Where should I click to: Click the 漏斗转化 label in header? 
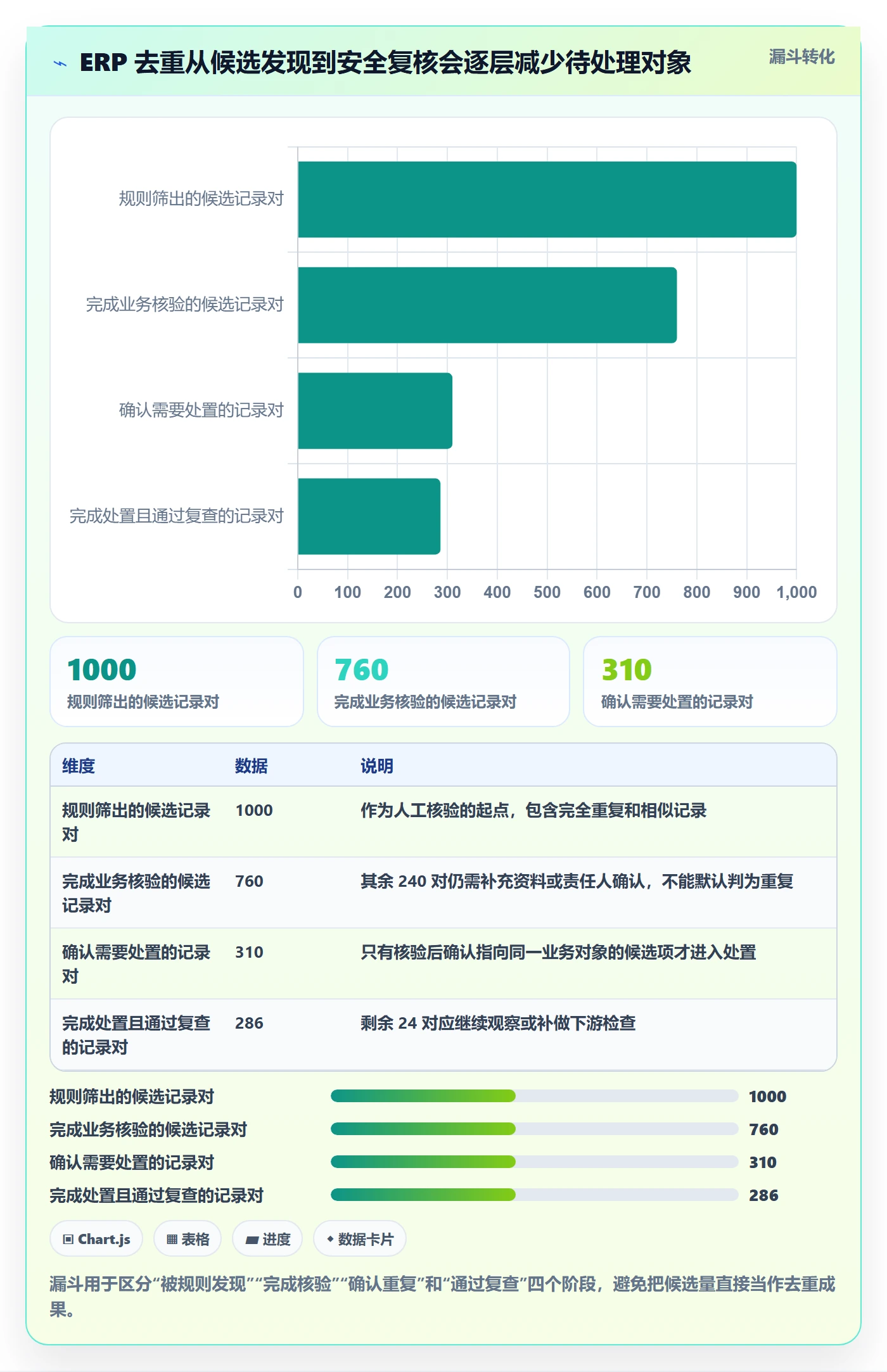click(801, 57)
